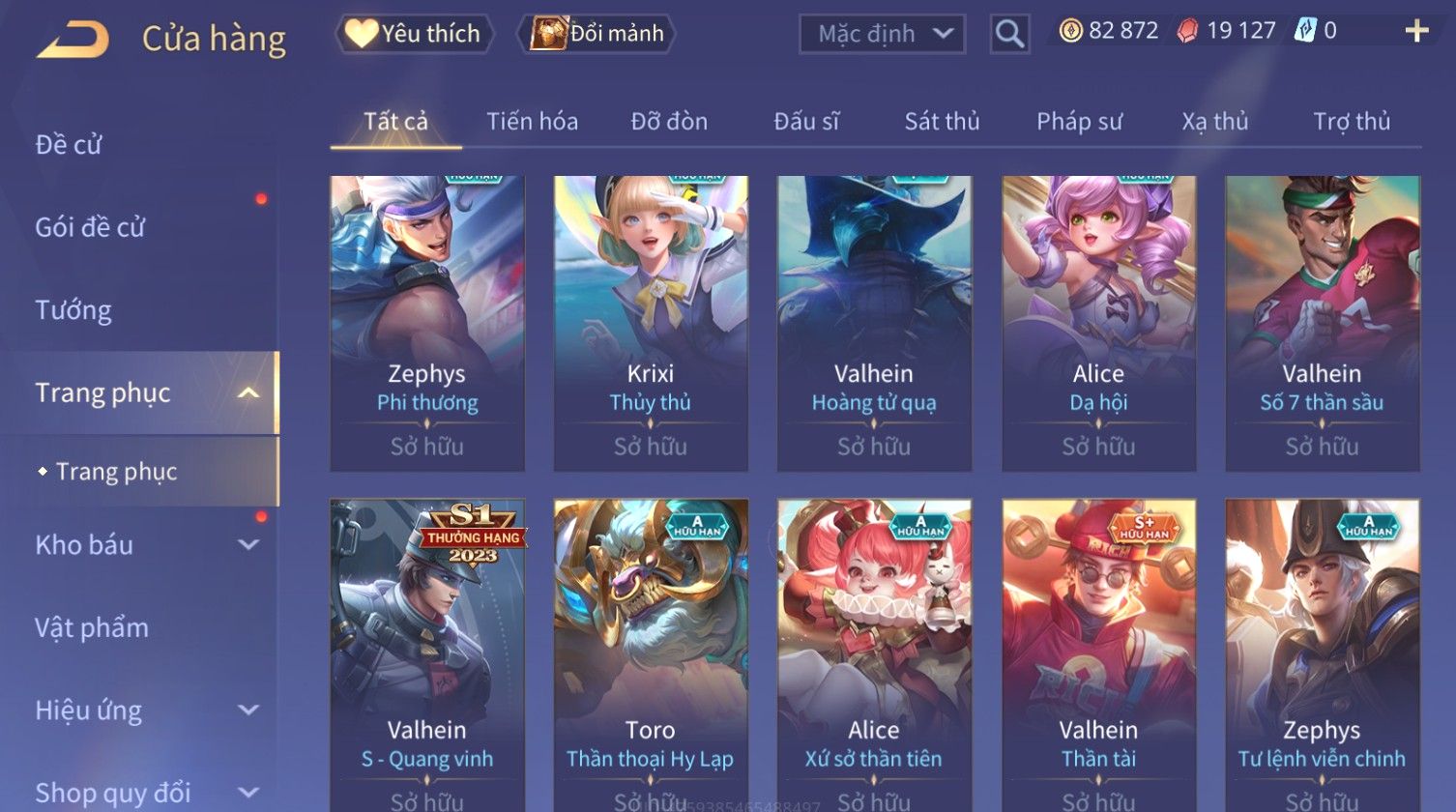The image size is (1456, 812).
Task: Tap the blue voucher currency icon
Action: click(x=1304, y=31)
